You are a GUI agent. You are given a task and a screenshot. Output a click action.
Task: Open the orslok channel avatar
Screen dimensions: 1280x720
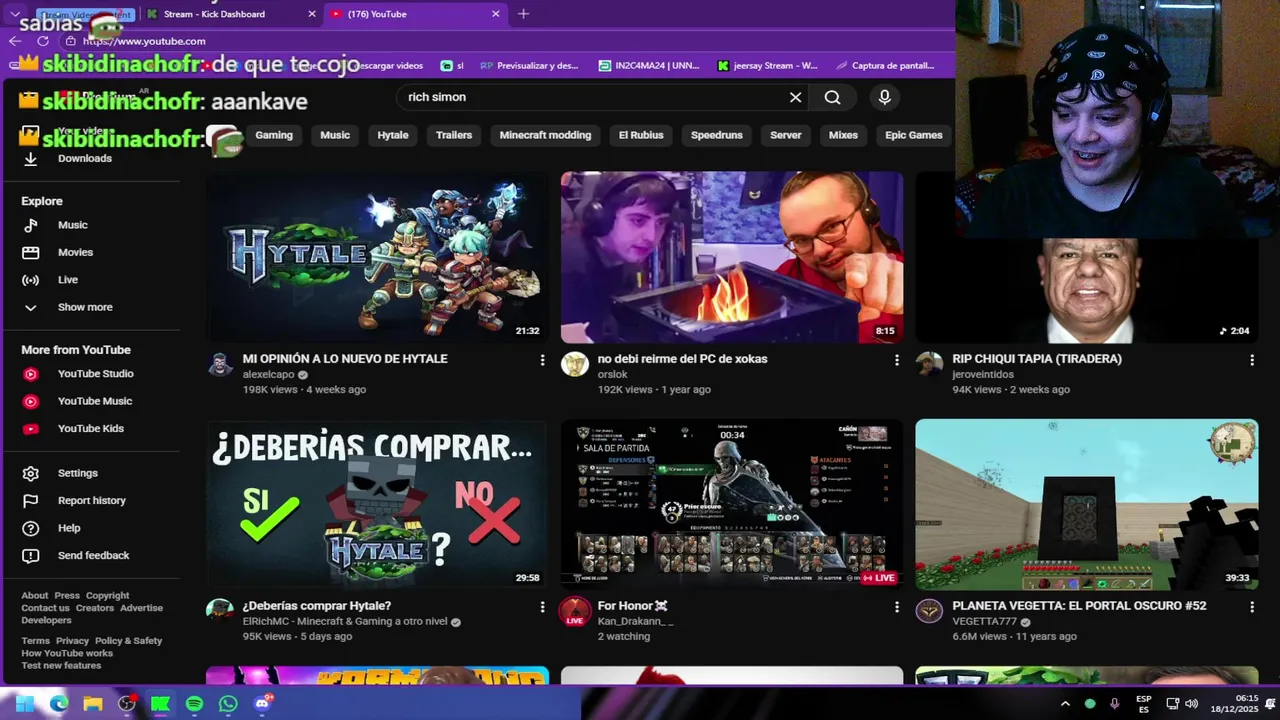575,364
